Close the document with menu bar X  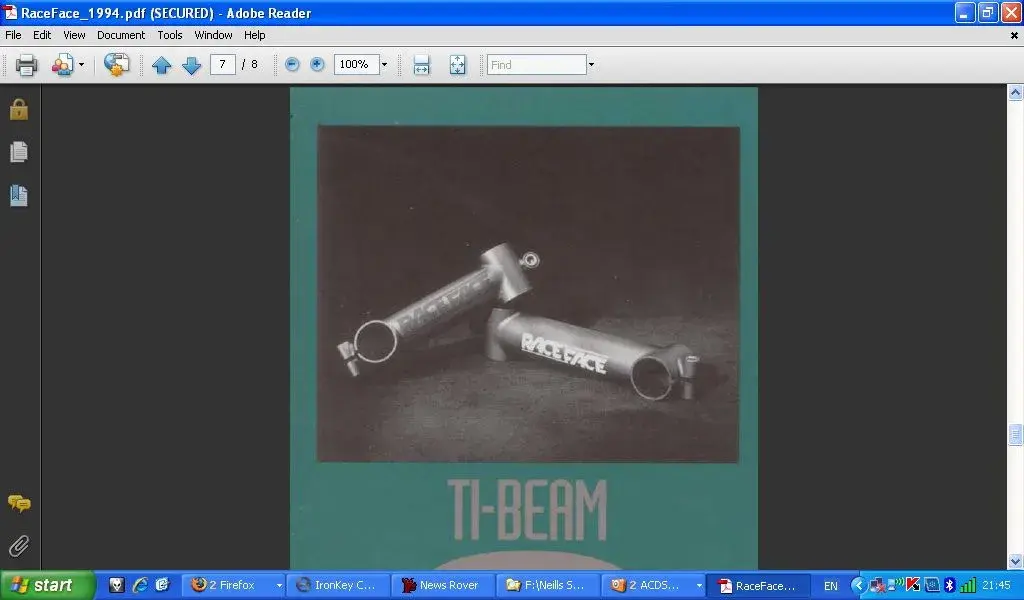point(1014,35)
